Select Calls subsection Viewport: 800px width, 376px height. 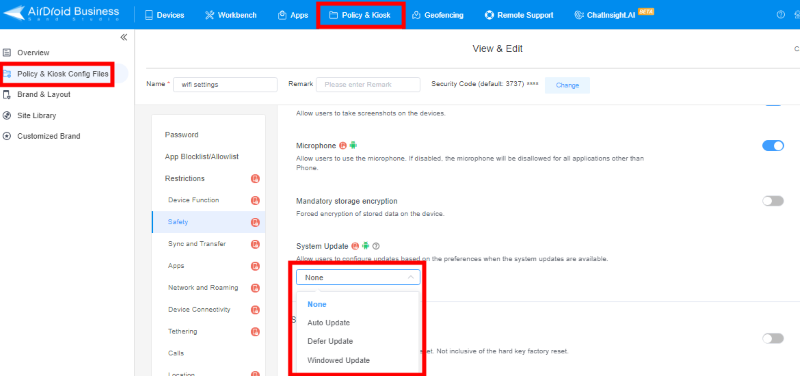point(176,353)
